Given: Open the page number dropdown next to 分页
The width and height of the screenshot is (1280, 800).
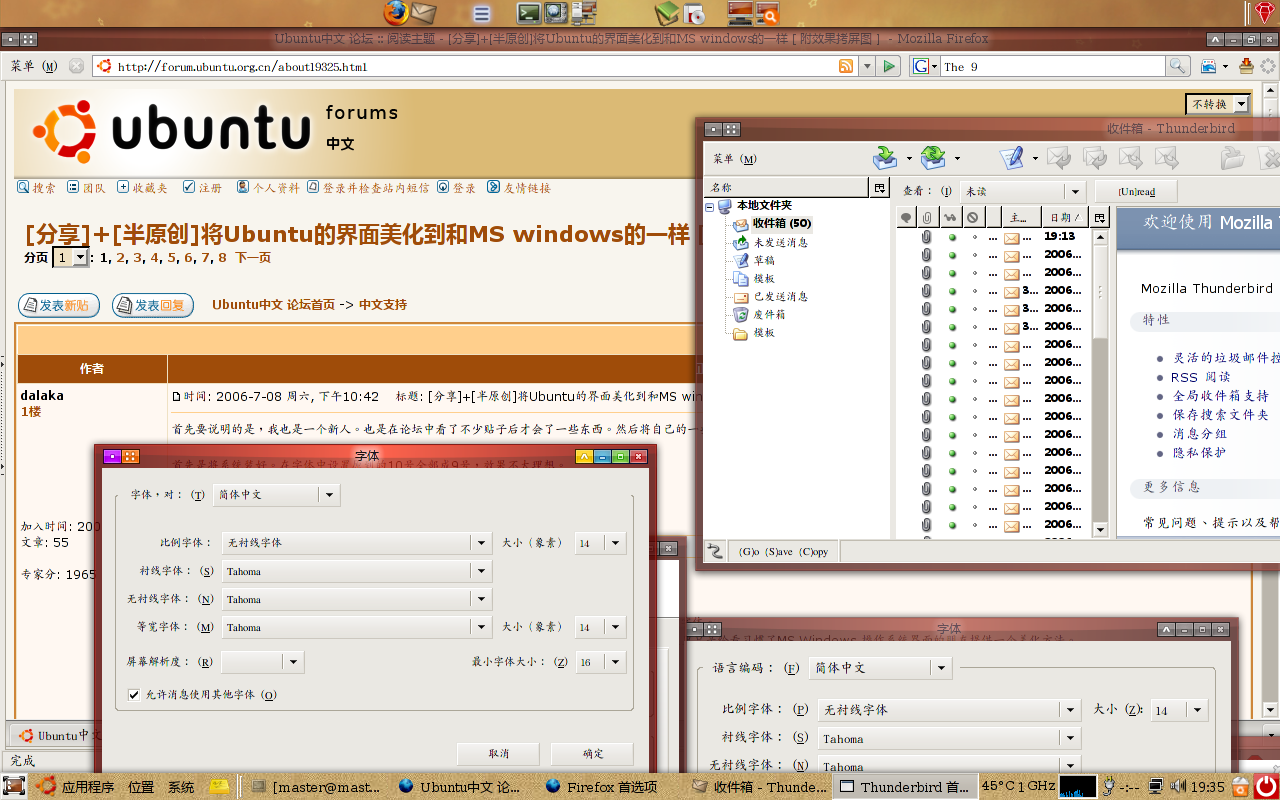Looking at the screenshot, I should pyautogui.click(x=71, y=257).
